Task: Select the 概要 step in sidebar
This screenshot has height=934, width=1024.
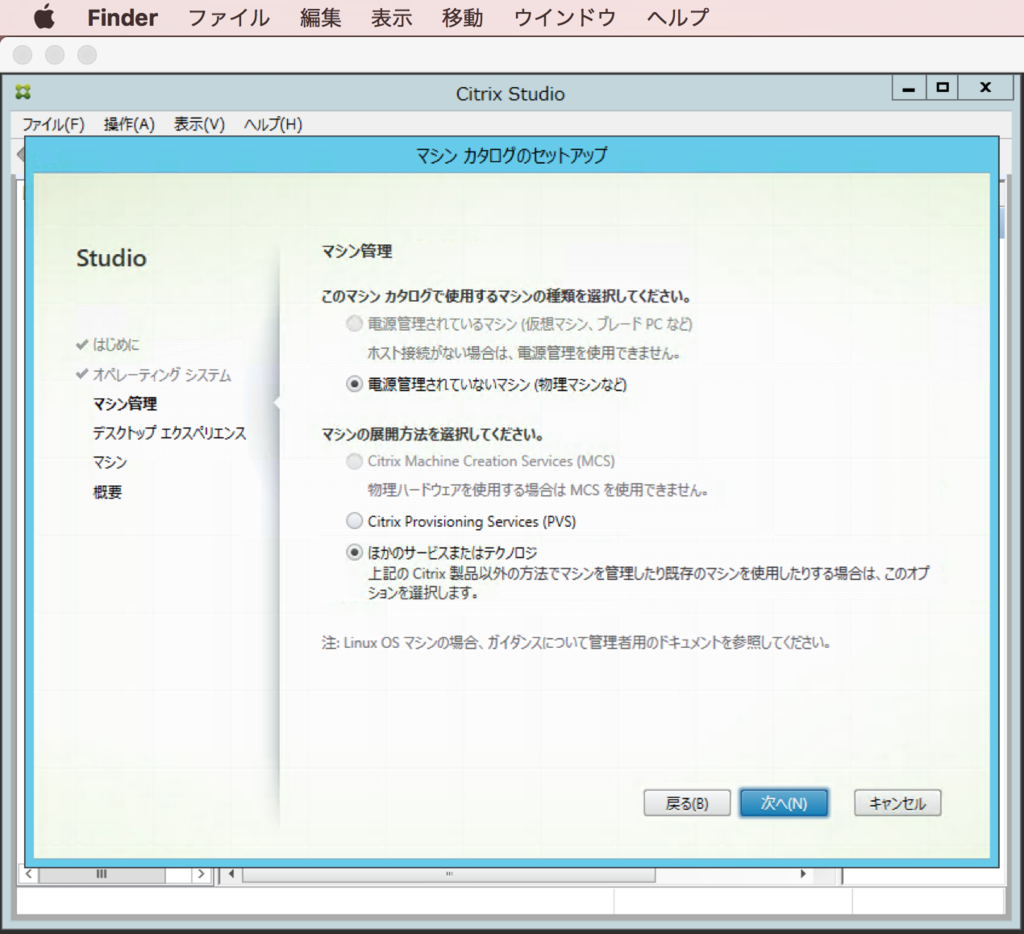Action: point(107,492)
